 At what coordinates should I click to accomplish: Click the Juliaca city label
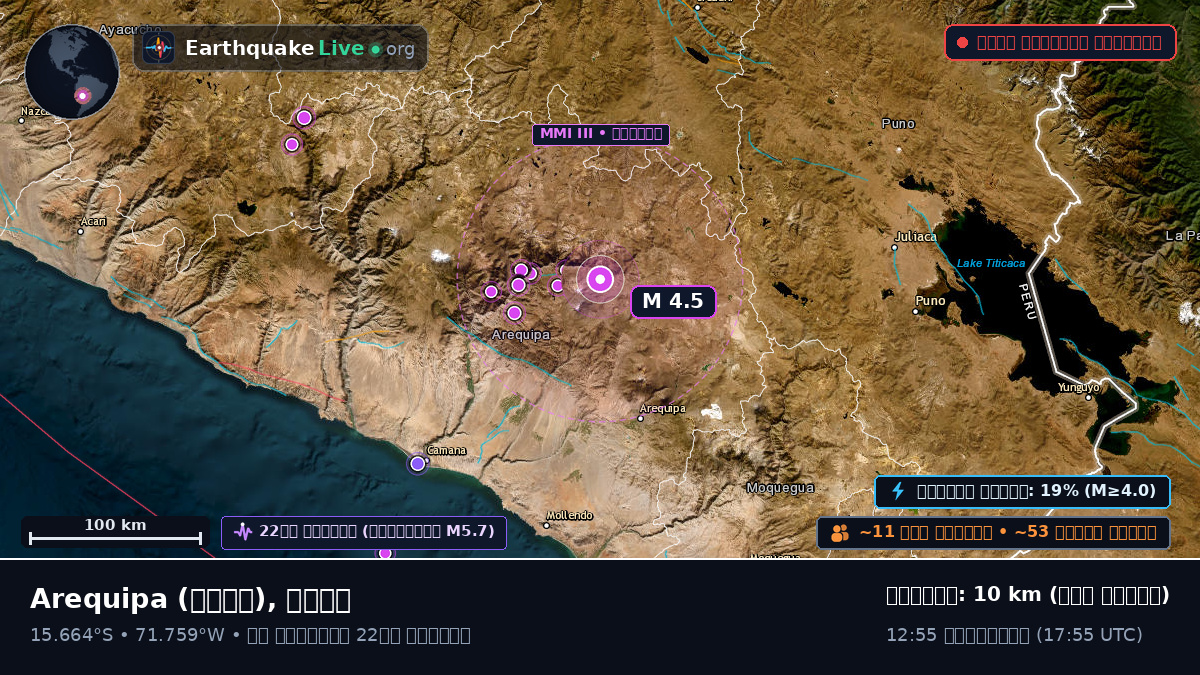(915, 237)
